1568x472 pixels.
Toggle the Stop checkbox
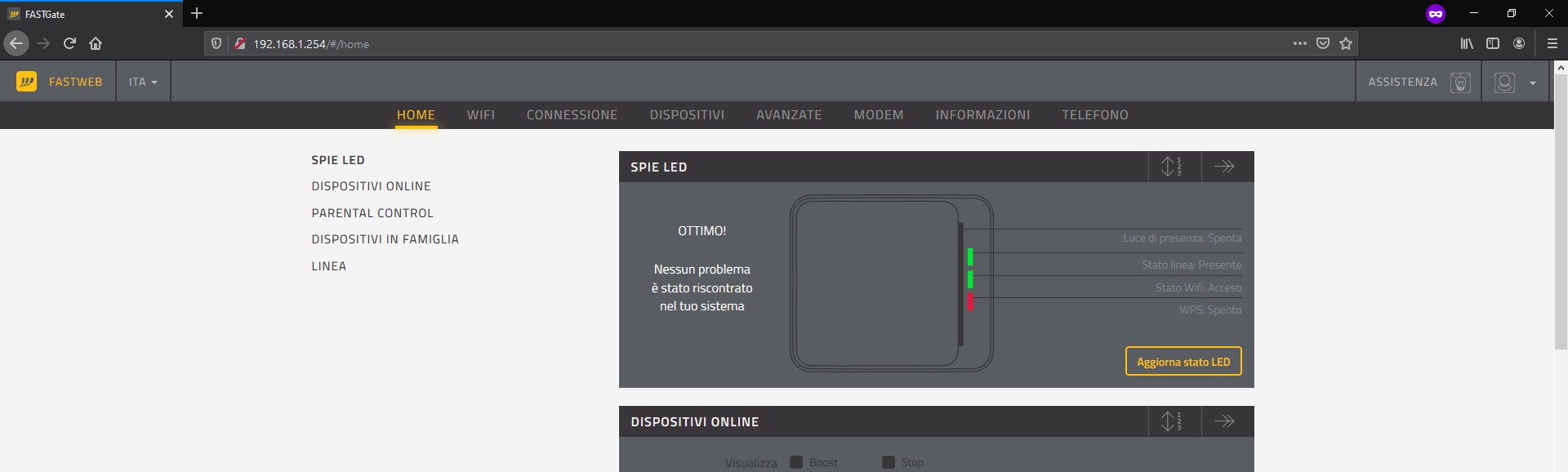point(889,462)
